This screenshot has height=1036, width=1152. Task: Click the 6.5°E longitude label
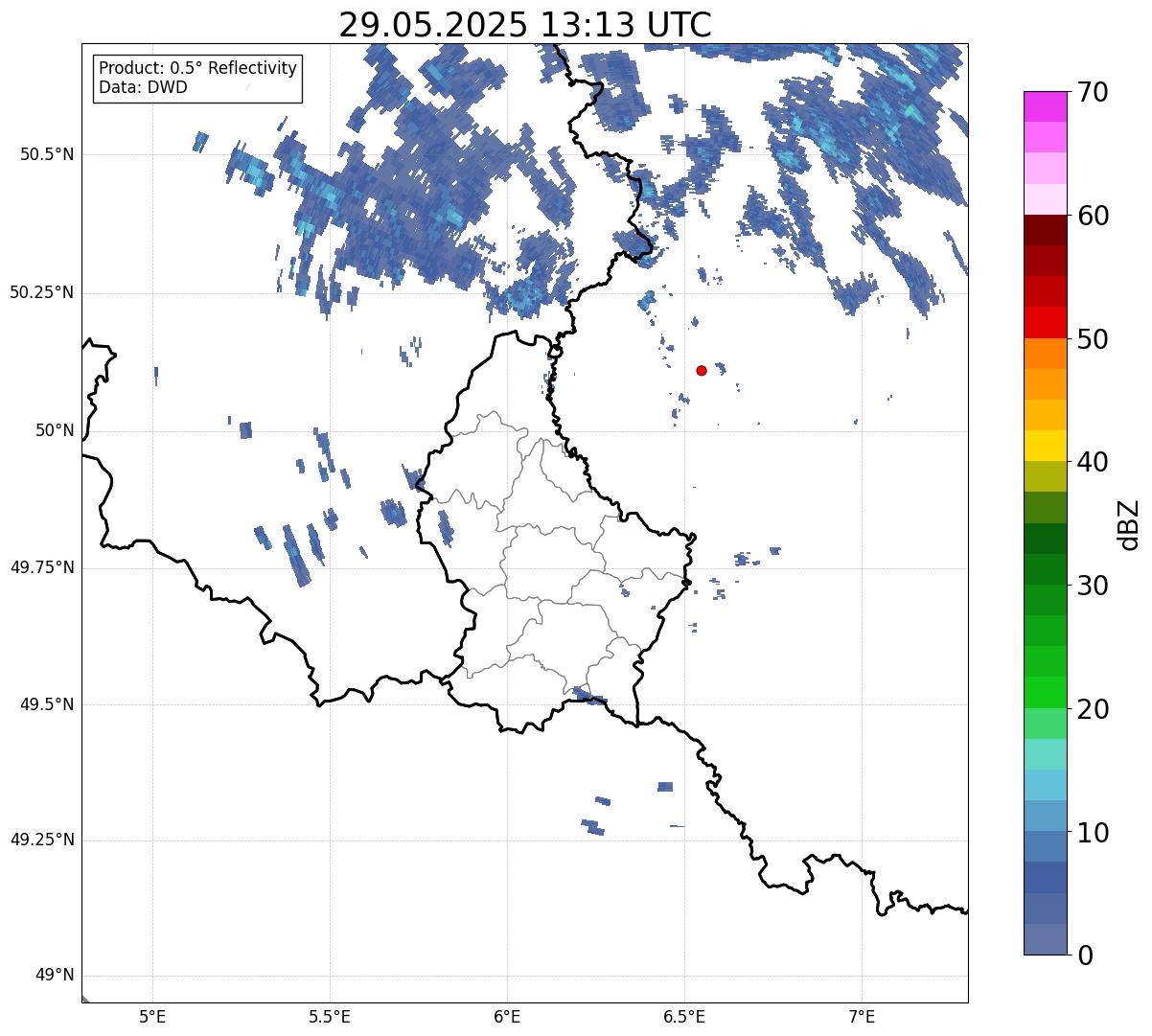point(684,1017)
